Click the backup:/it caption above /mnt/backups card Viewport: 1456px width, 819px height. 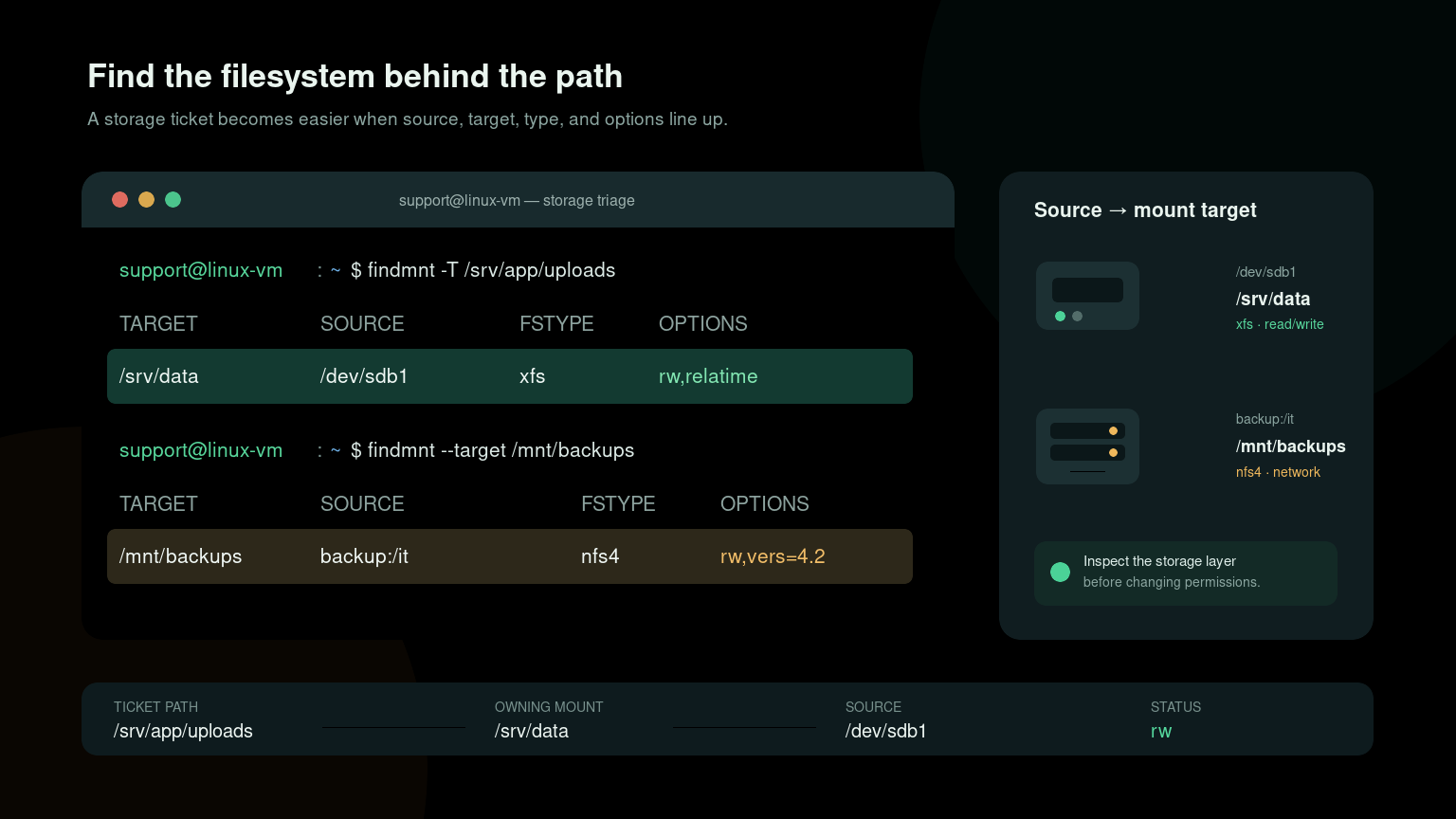click(x=1265, y=419)
